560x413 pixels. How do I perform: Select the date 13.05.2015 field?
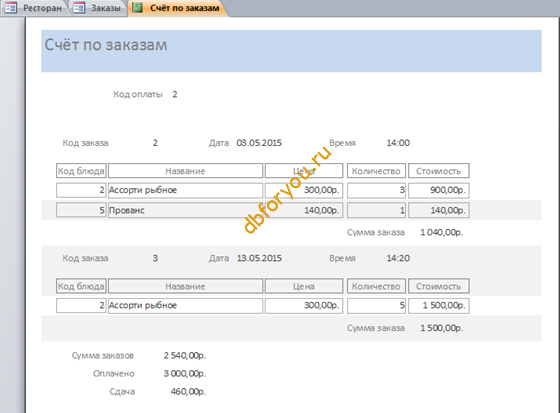(x=259, y=258)
